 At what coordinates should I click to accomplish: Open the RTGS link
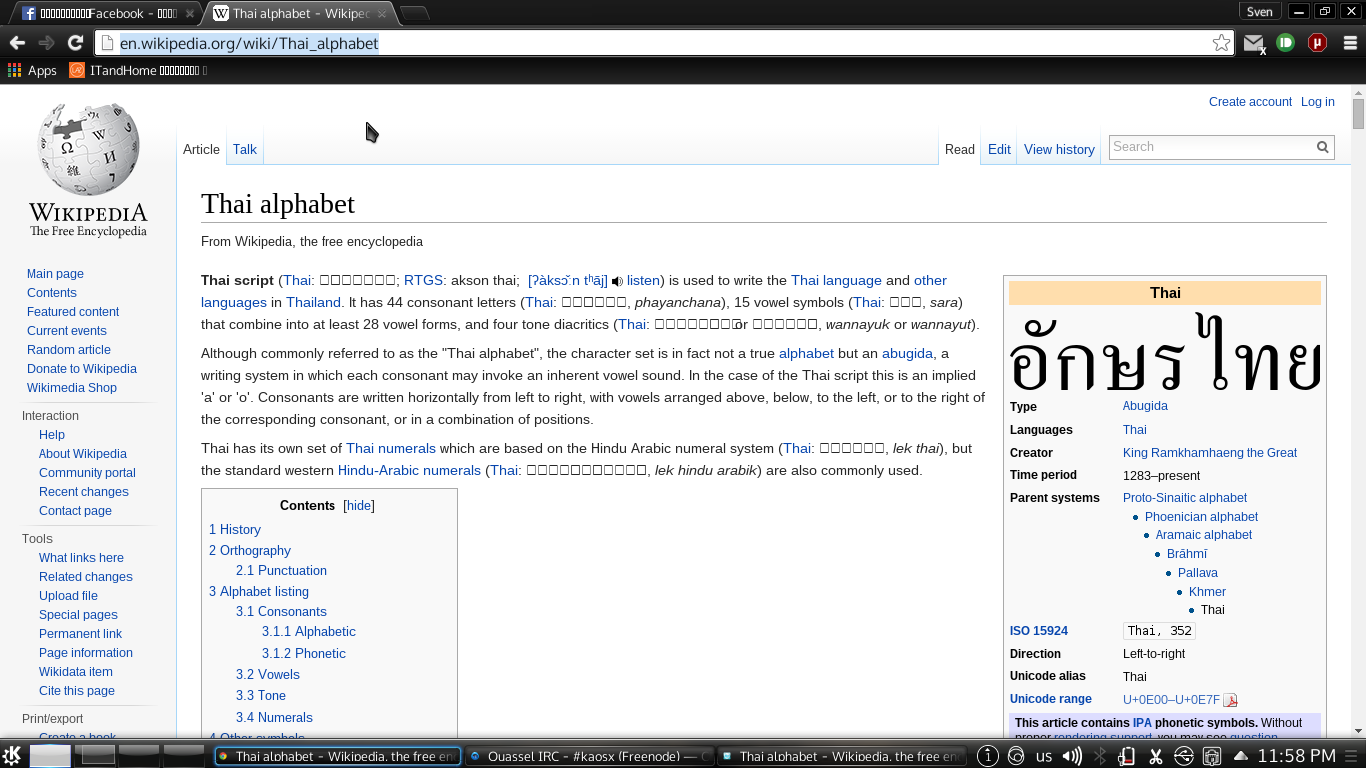pos(423,281)
